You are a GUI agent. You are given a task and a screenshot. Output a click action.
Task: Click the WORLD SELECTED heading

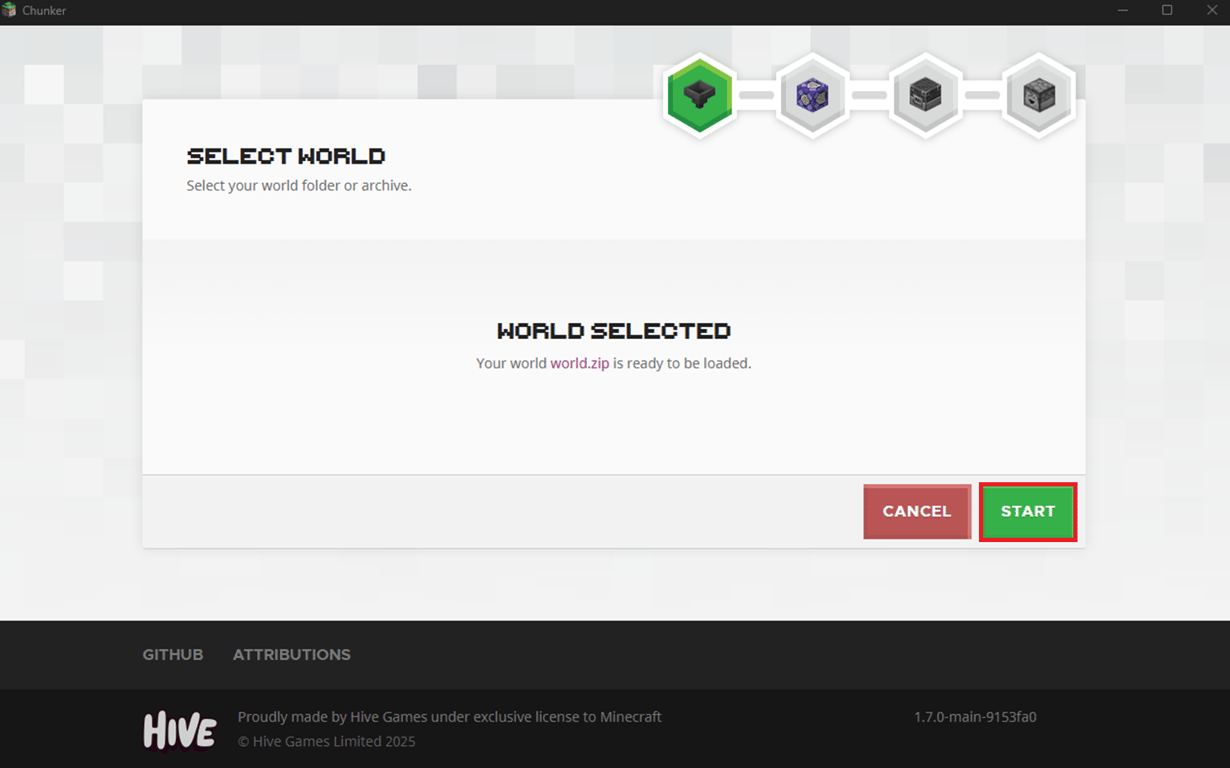coord(613,330)
